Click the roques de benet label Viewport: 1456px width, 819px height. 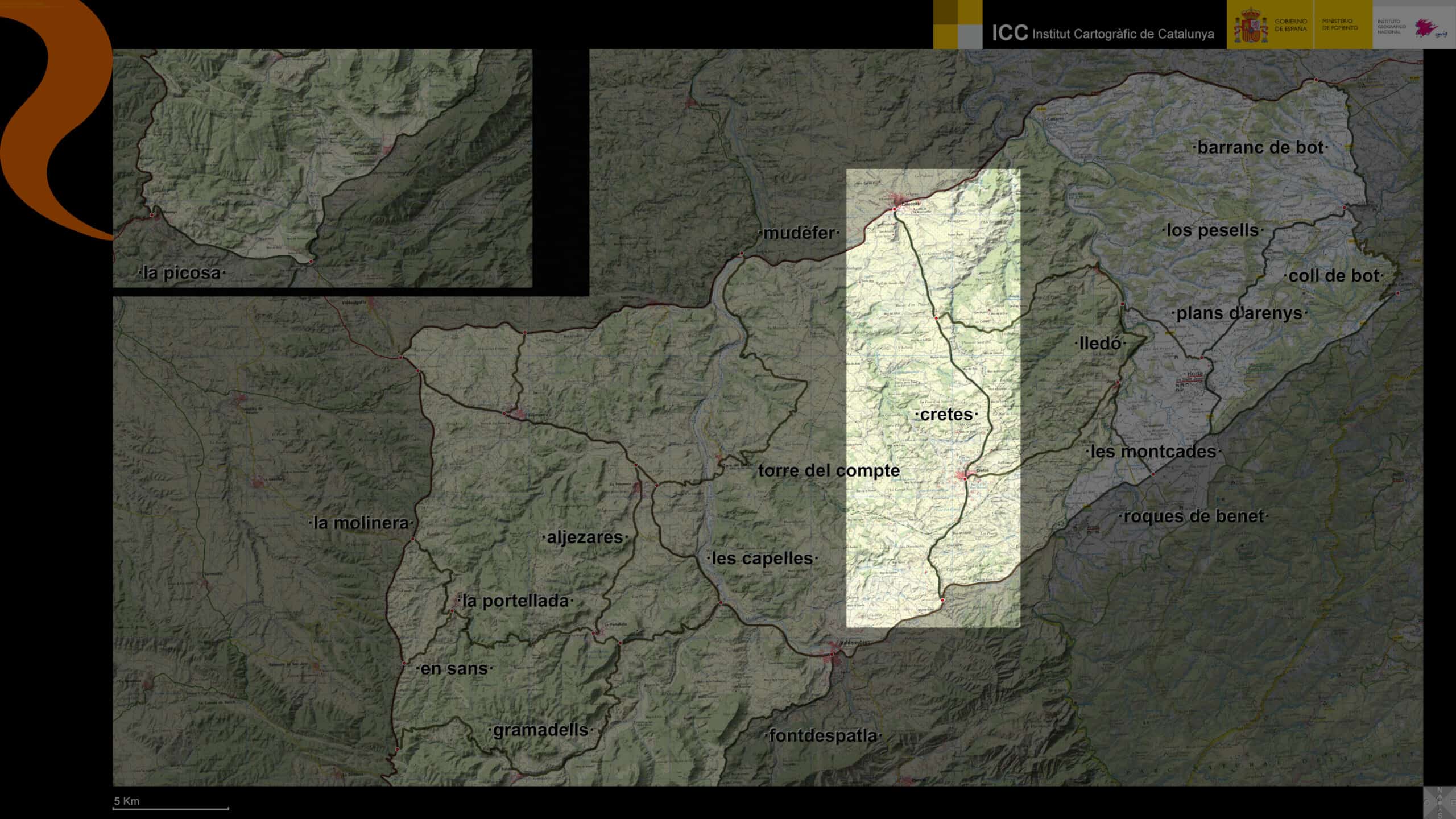(1194, 516)
